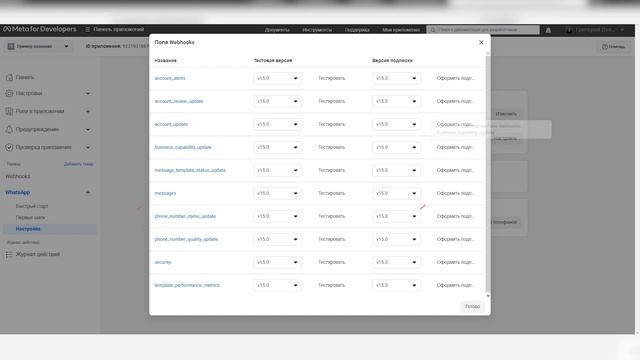Open test version dropdown for messages
The width and height of the screenshot is (640, 360).
tap(278, 193)
